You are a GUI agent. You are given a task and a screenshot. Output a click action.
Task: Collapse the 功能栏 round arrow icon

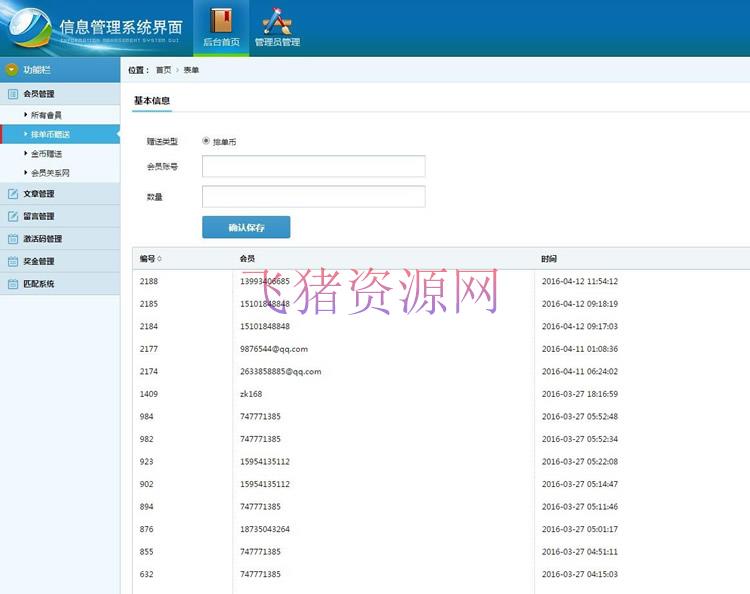(x=12, y=70)
